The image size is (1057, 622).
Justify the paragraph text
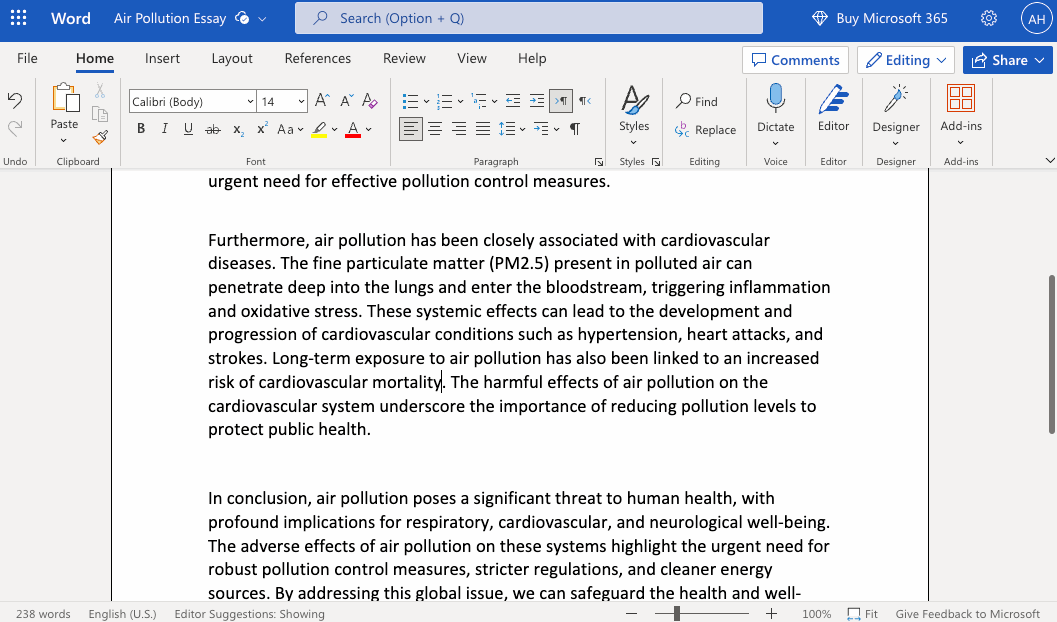coord(483,129)
